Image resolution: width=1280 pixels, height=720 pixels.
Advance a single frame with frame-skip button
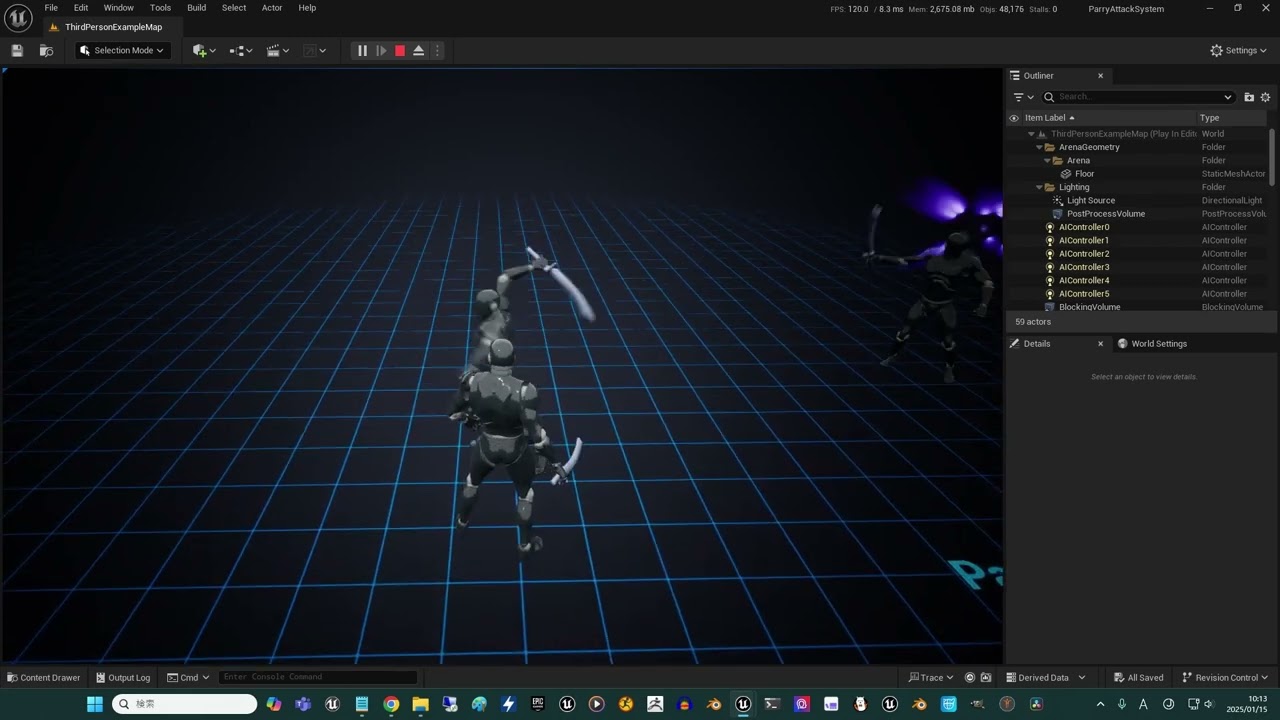(x=381, y=50)
